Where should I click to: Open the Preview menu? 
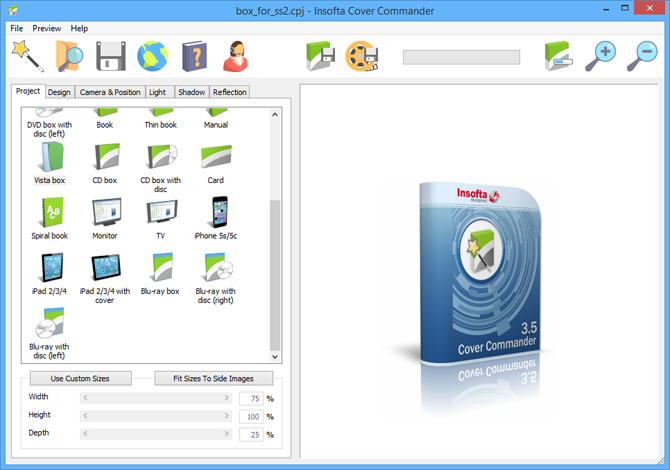(x=47, y=28)
